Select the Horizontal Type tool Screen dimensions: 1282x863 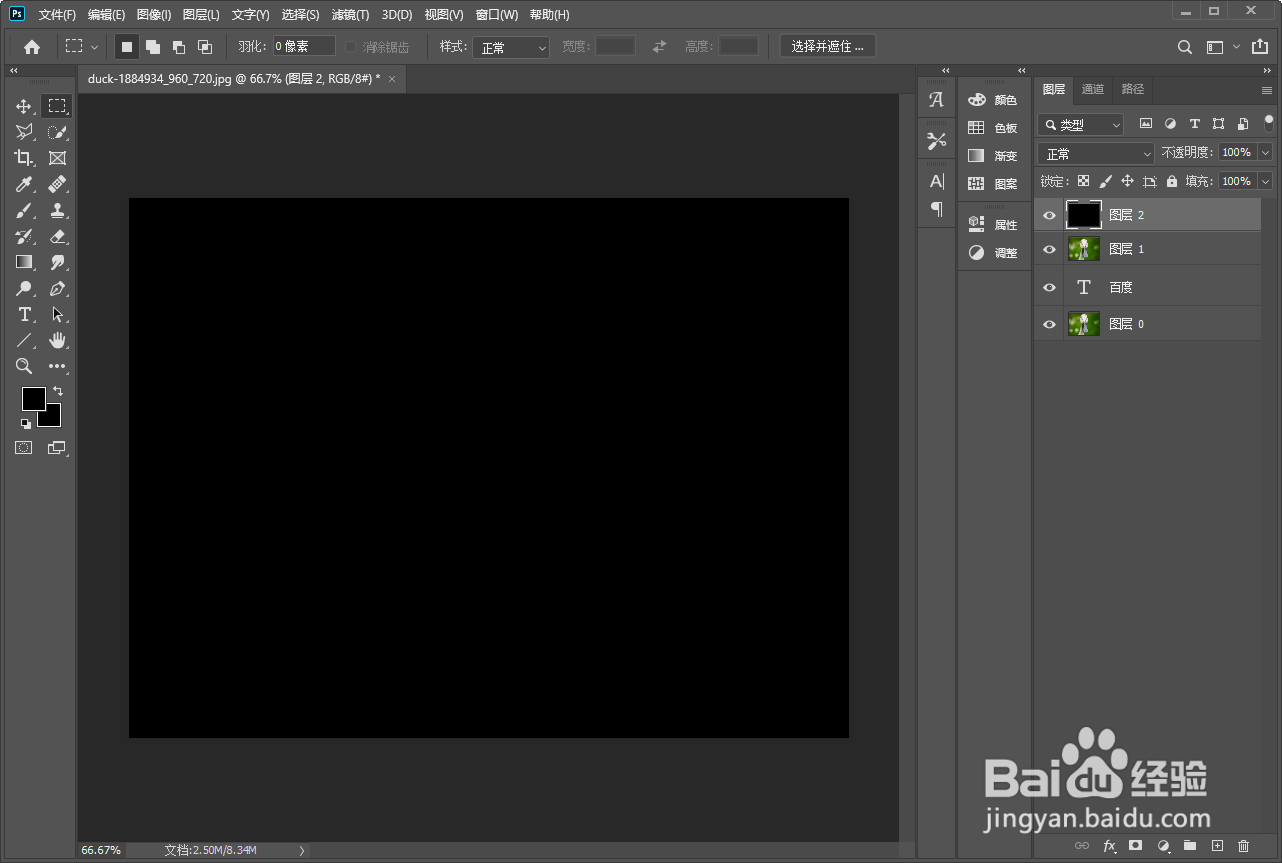(x=24, y=314)
